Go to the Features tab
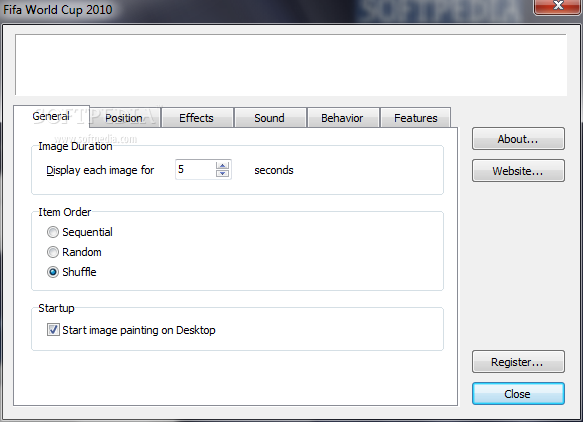Viewport: 583px width, 422px height. click(416, 118)
